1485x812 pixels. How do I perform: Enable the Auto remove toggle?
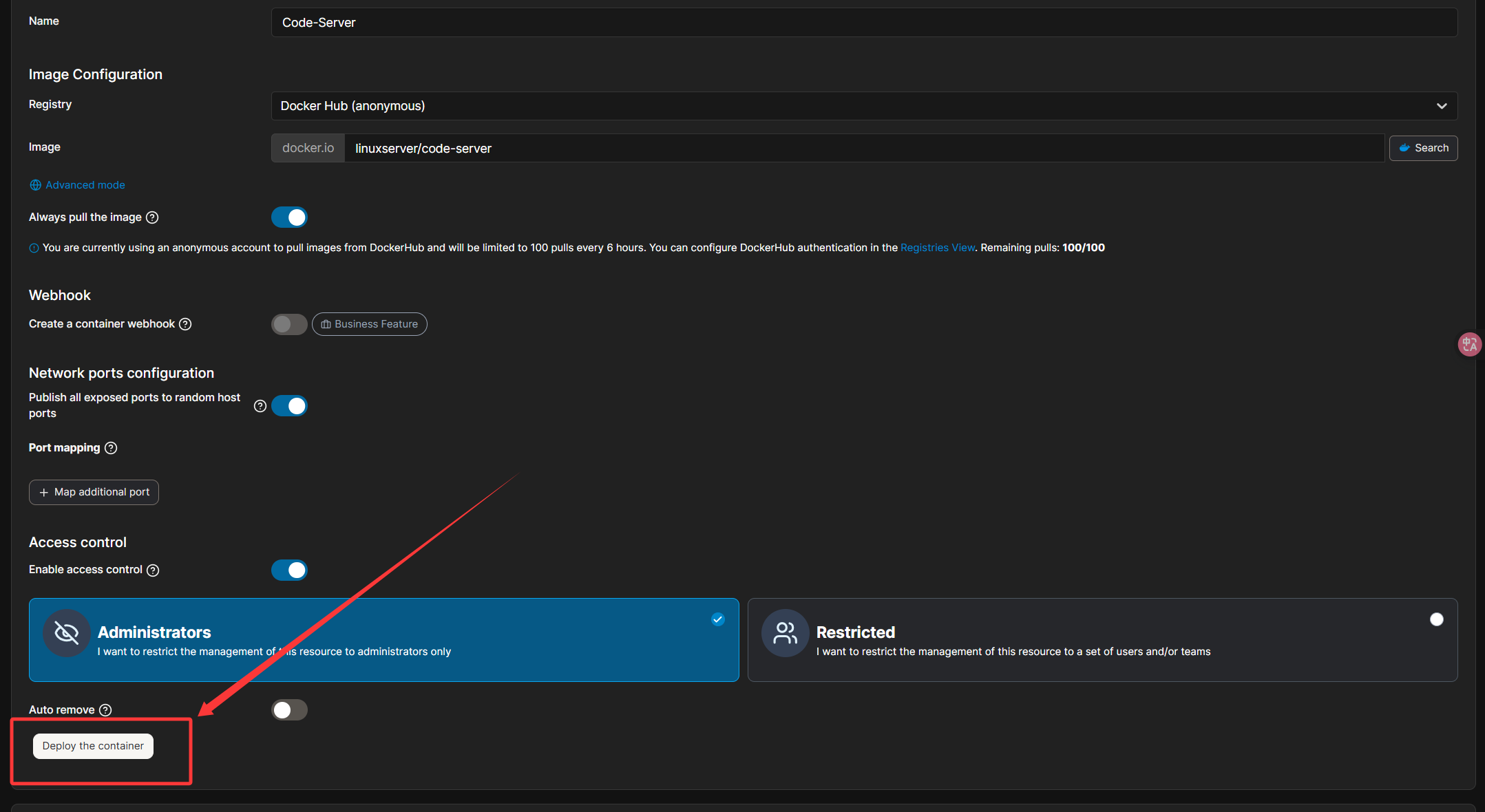(289, 710)
